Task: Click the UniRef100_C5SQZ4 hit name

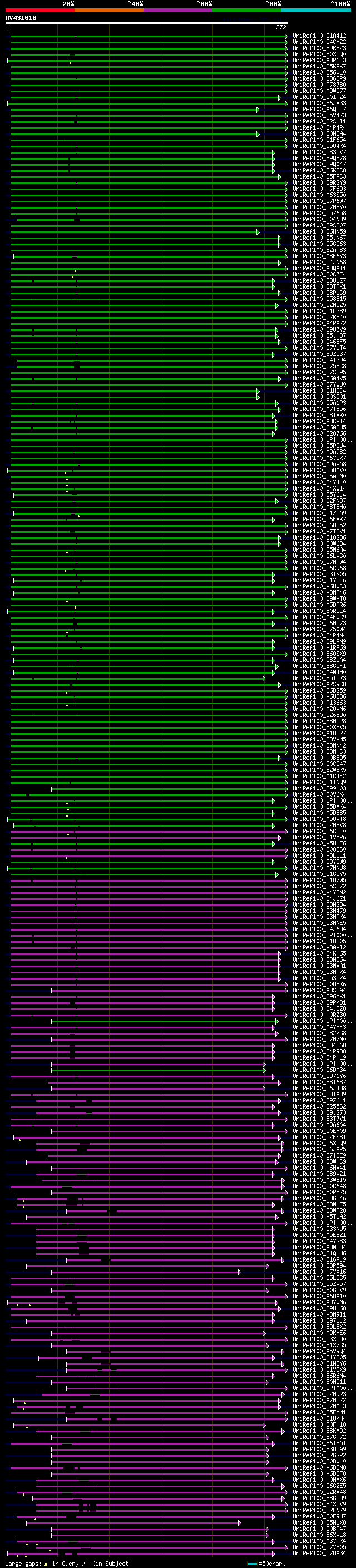Action: pos(319,978)
